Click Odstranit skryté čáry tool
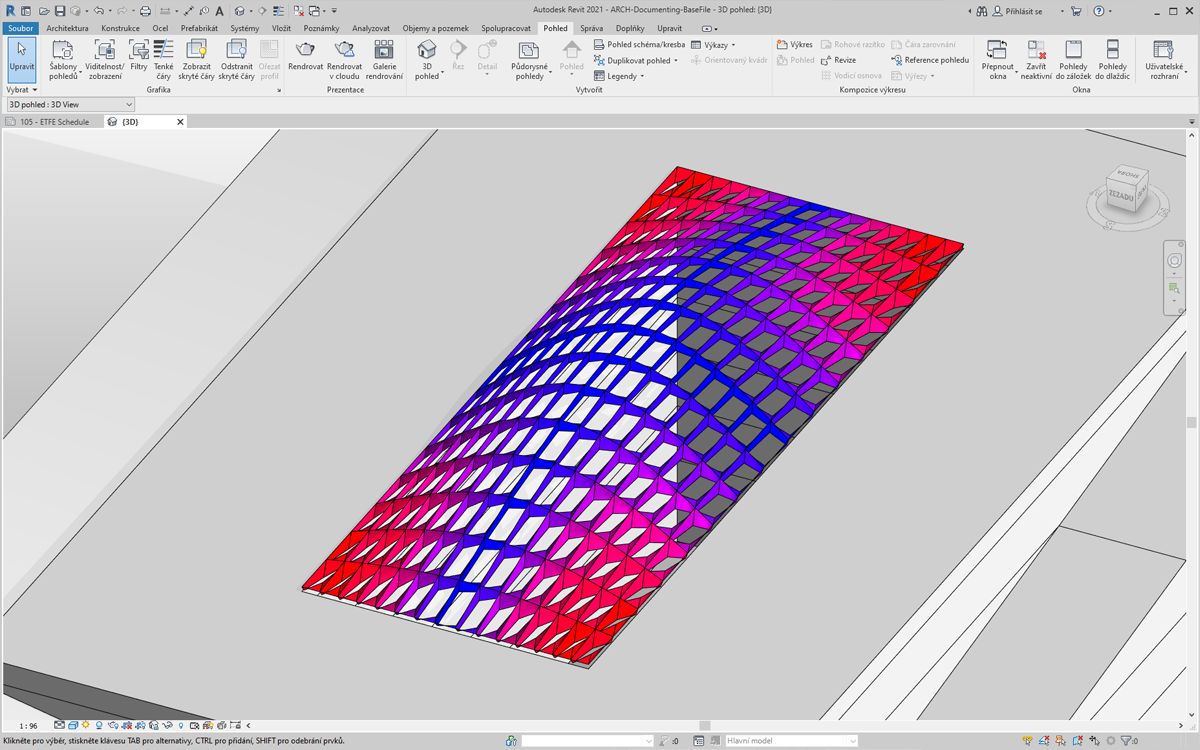Screen dimensions: 1200x750 pyautogui.click(x=237, y=60)
